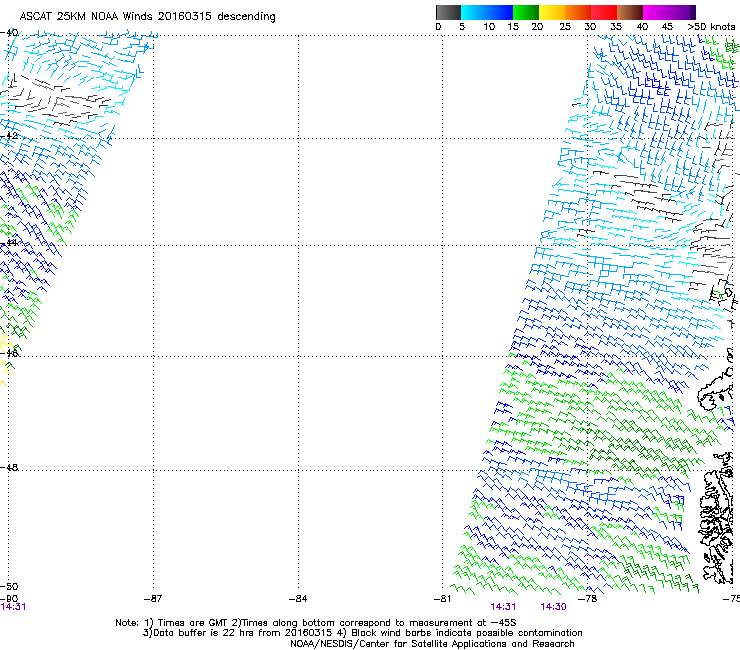The image size is (740, 650).
Task: Click the latitude label -40
Action: pos(9,33)
